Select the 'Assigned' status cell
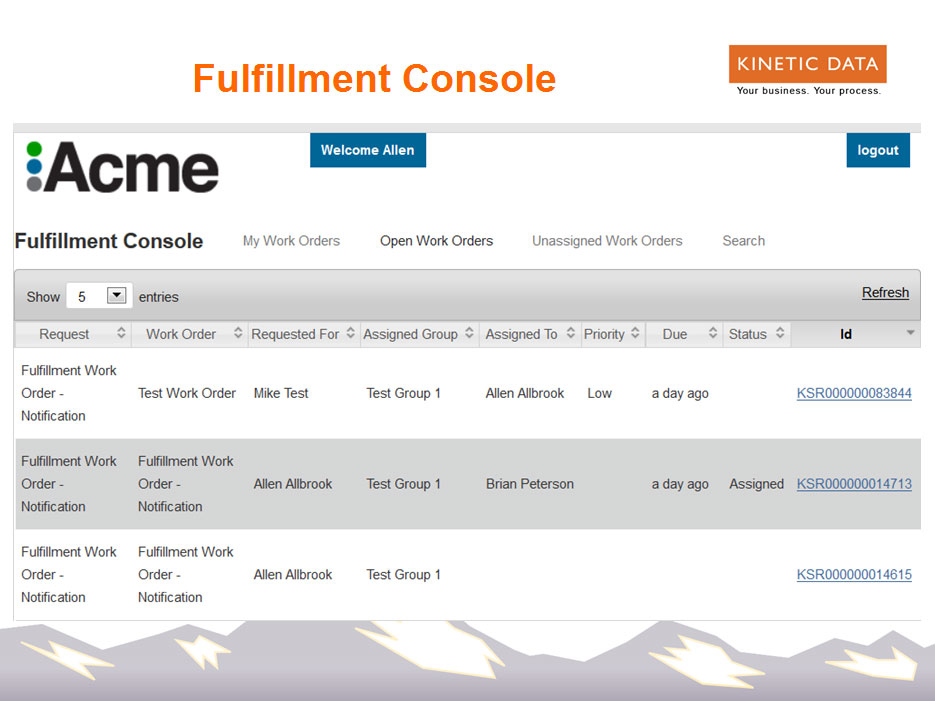Image resolution: width=935 pixels, height=701 pixels. pyautogui.click(x=756, y=484)
